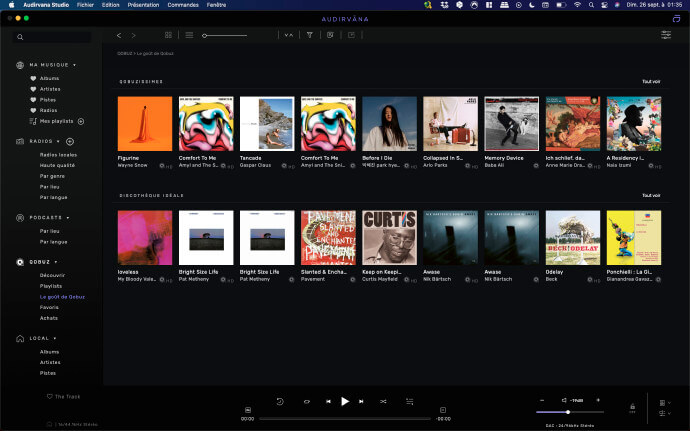Open the Keep on Keepi... Curtis Mayfield album
The height and width of the screenshot is (431, 690).
(389, 238)
